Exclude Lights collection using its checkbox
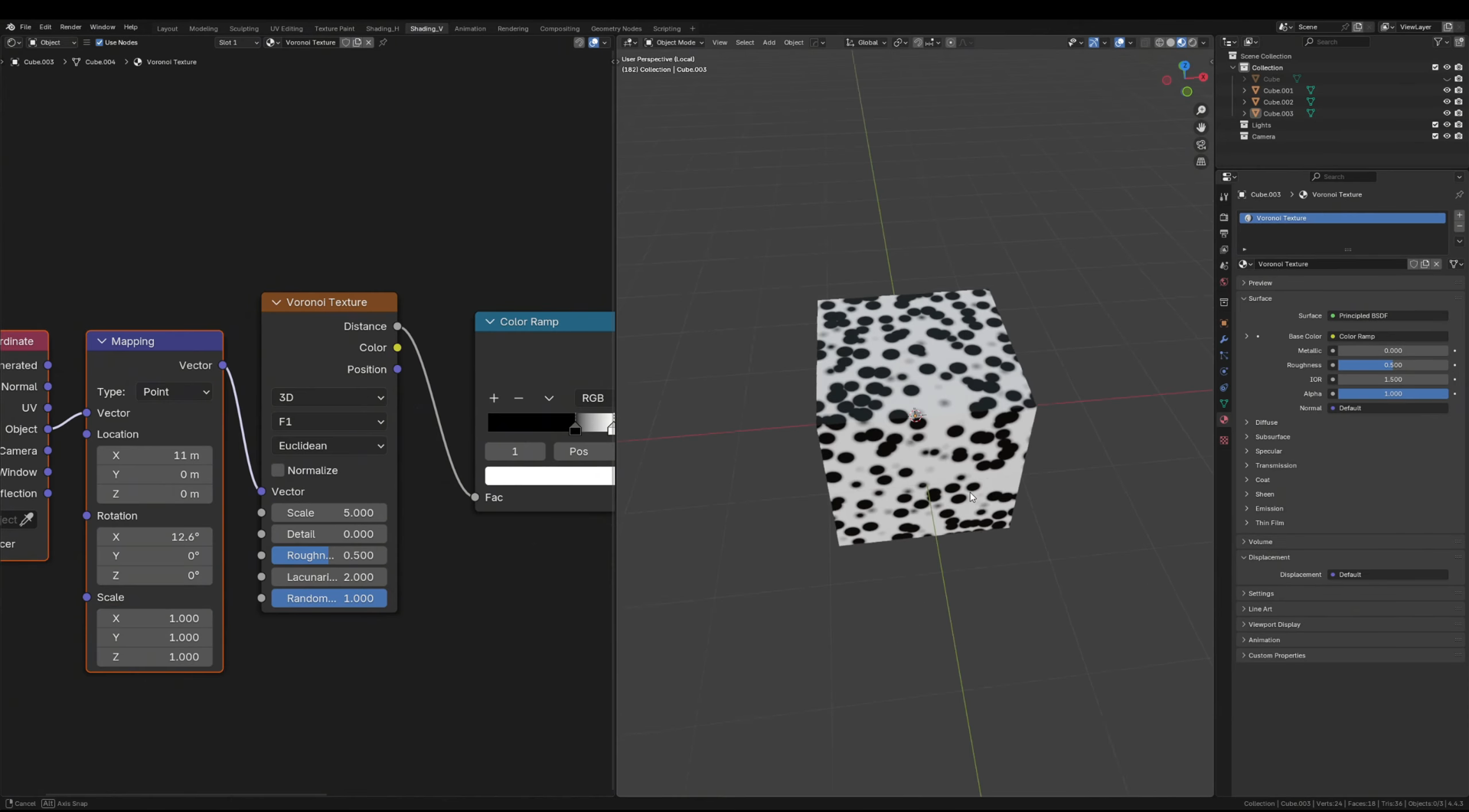Image resolution: width=1469 pixels, height=812 pixels. 1435,125
